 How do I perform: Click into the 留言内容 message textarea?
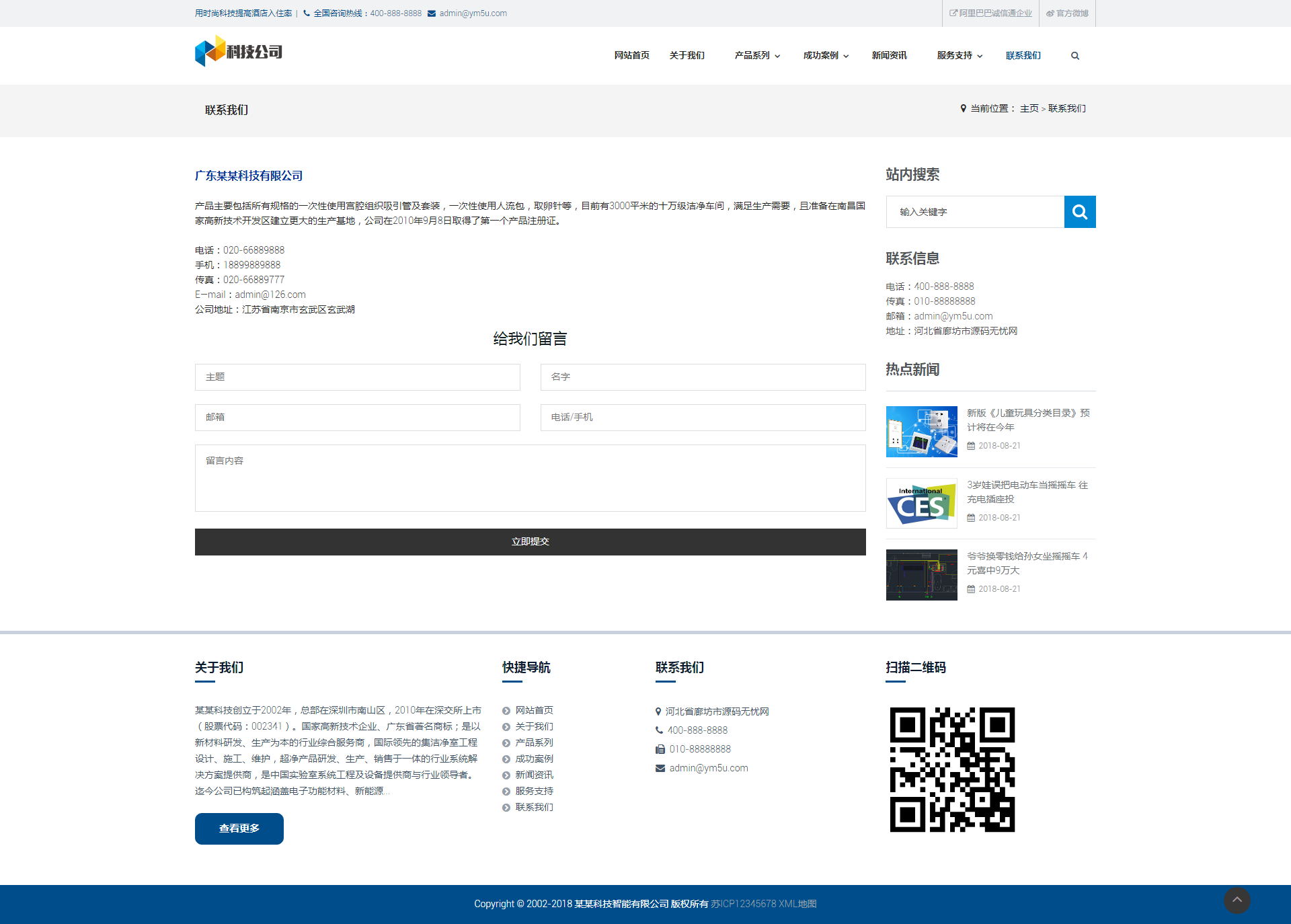pyautogui.click(x=530, y=477)
